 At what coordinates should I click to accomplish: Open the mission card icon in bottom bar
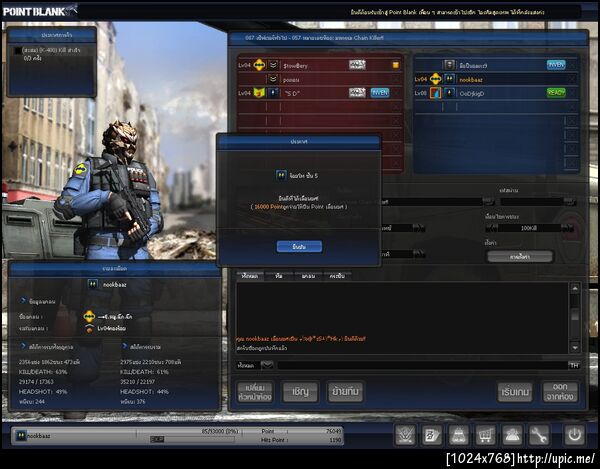tap(432, 435)
